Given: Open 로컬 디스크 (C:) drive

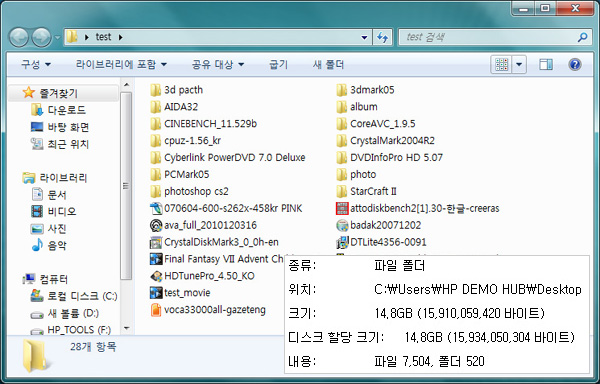Looking at the screenshot, I should point(82,296).
